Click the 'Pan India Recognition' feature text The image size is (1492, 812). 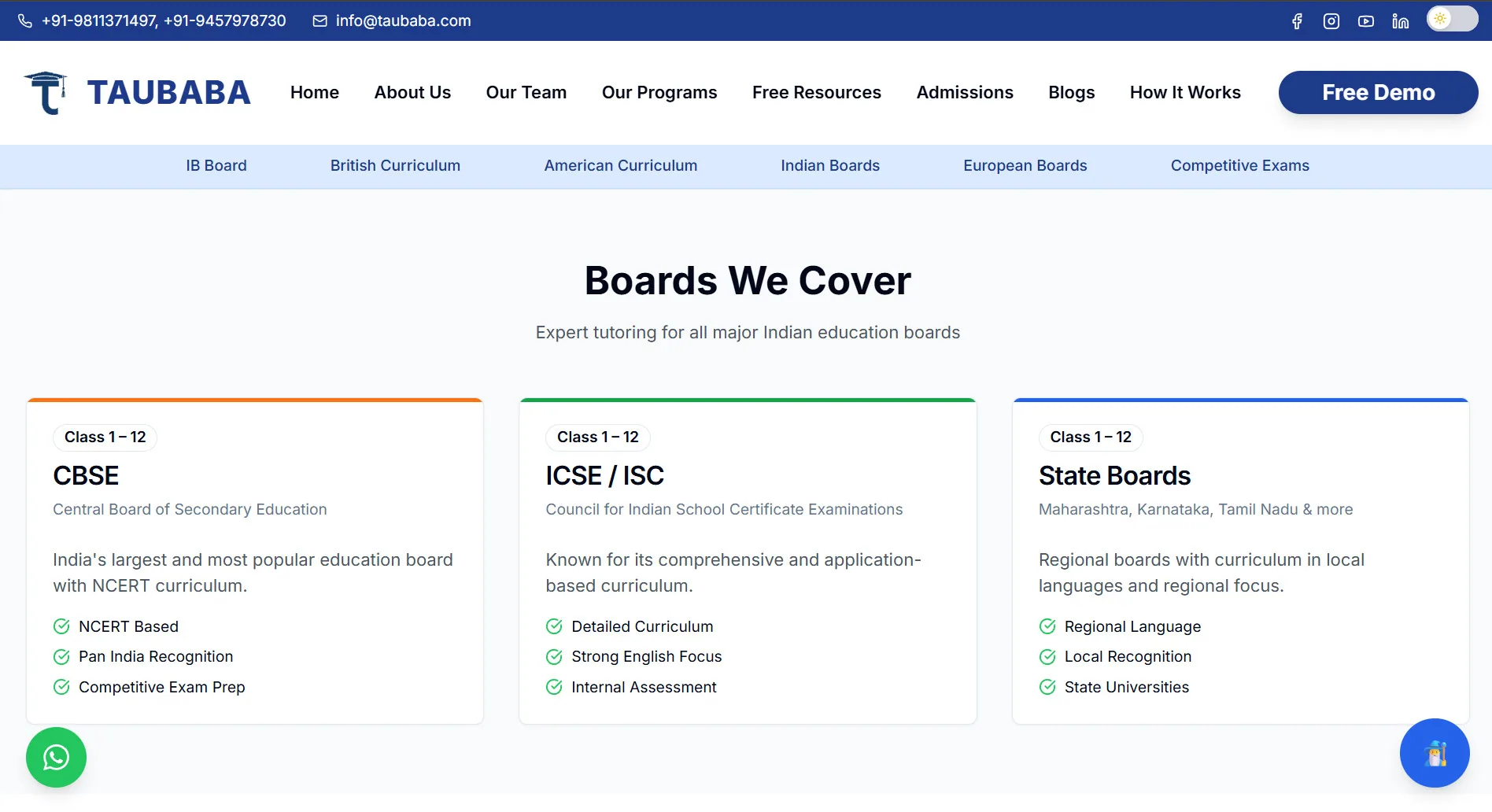[156, 656]
